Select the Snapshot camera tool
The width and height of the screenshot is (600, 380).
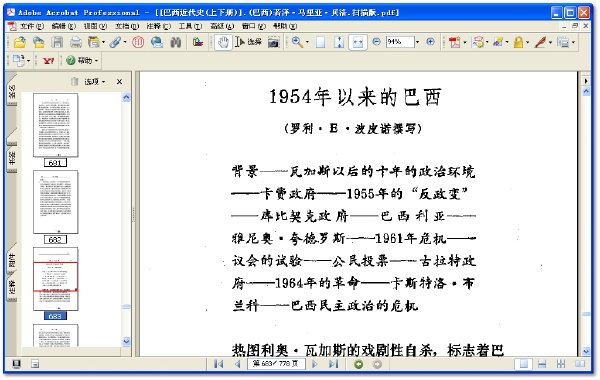[x=274, y=42]
